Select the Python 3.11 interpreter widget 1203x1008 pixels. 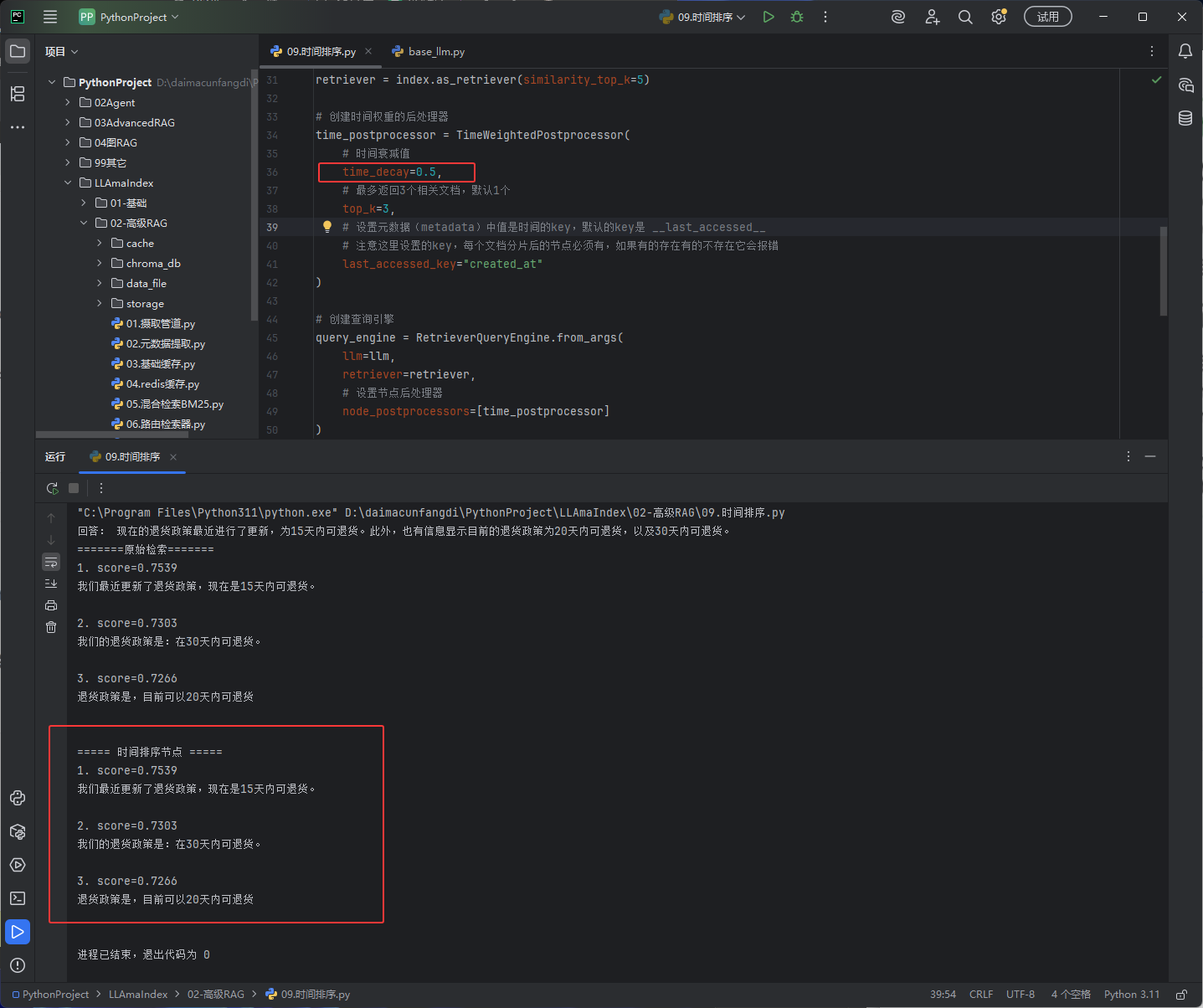pos(1132,994)
